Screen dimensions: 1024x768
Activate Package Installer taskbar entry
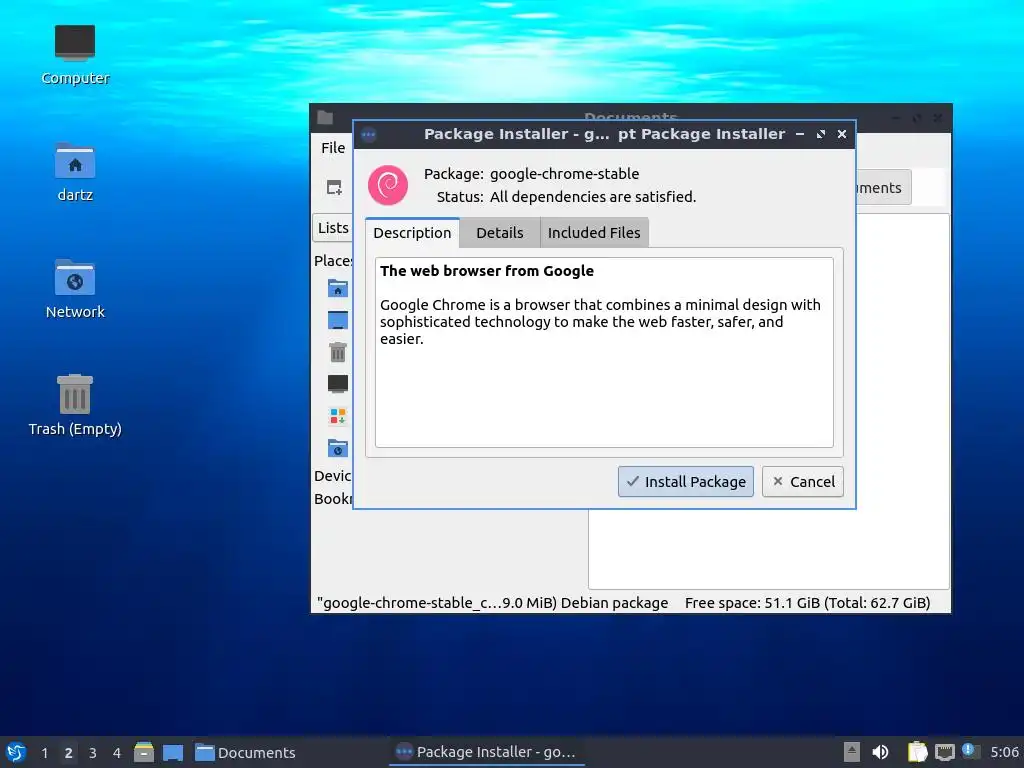point(487,752)
